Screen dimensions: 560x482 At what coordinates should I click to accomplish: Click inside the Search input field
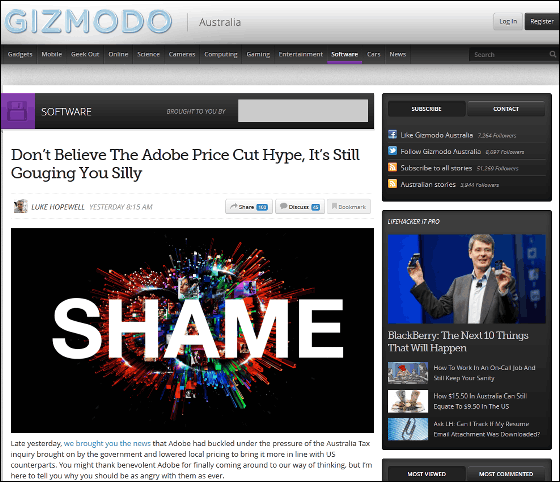point(509,54)
